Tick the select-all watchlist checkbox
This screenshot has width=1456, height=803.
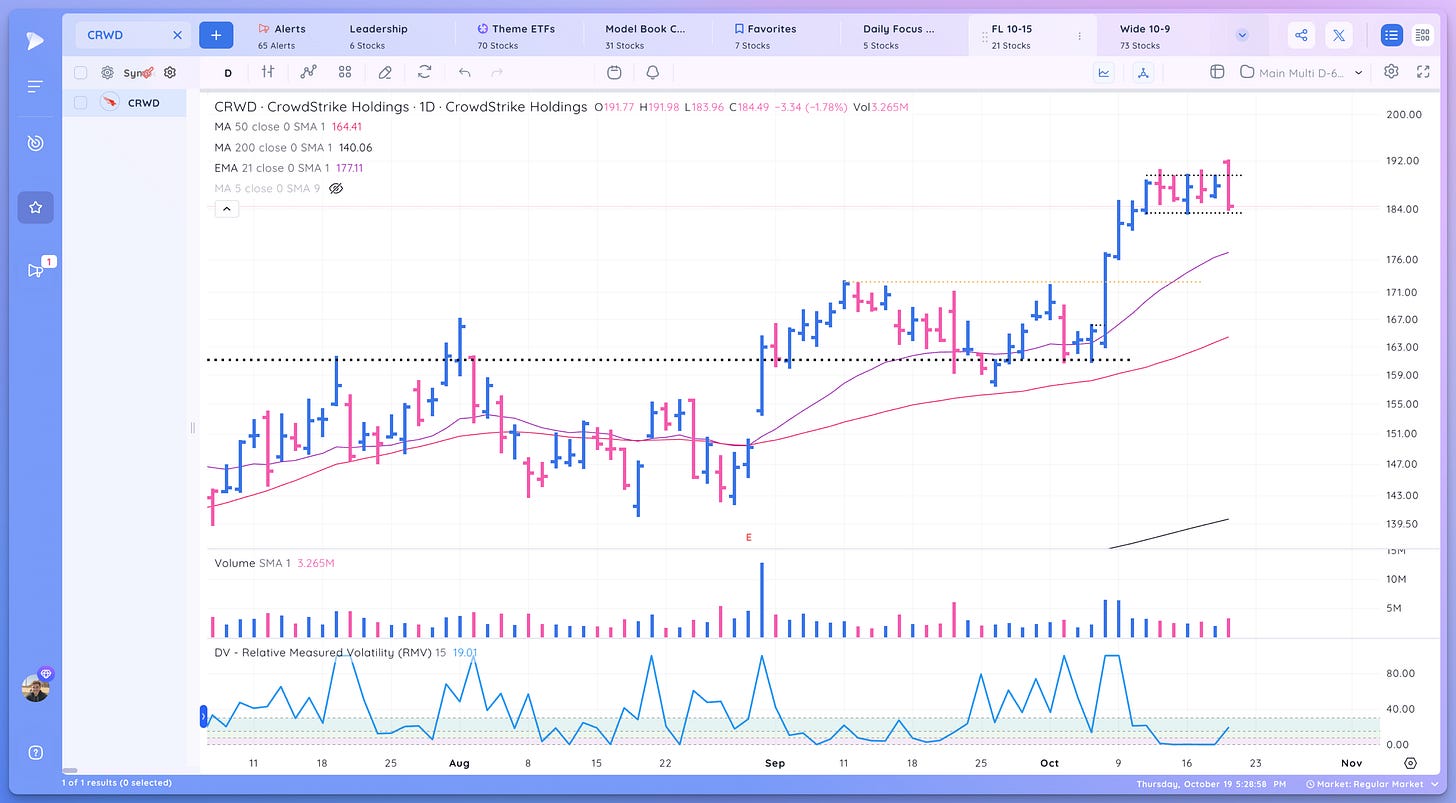click(80, 72)
